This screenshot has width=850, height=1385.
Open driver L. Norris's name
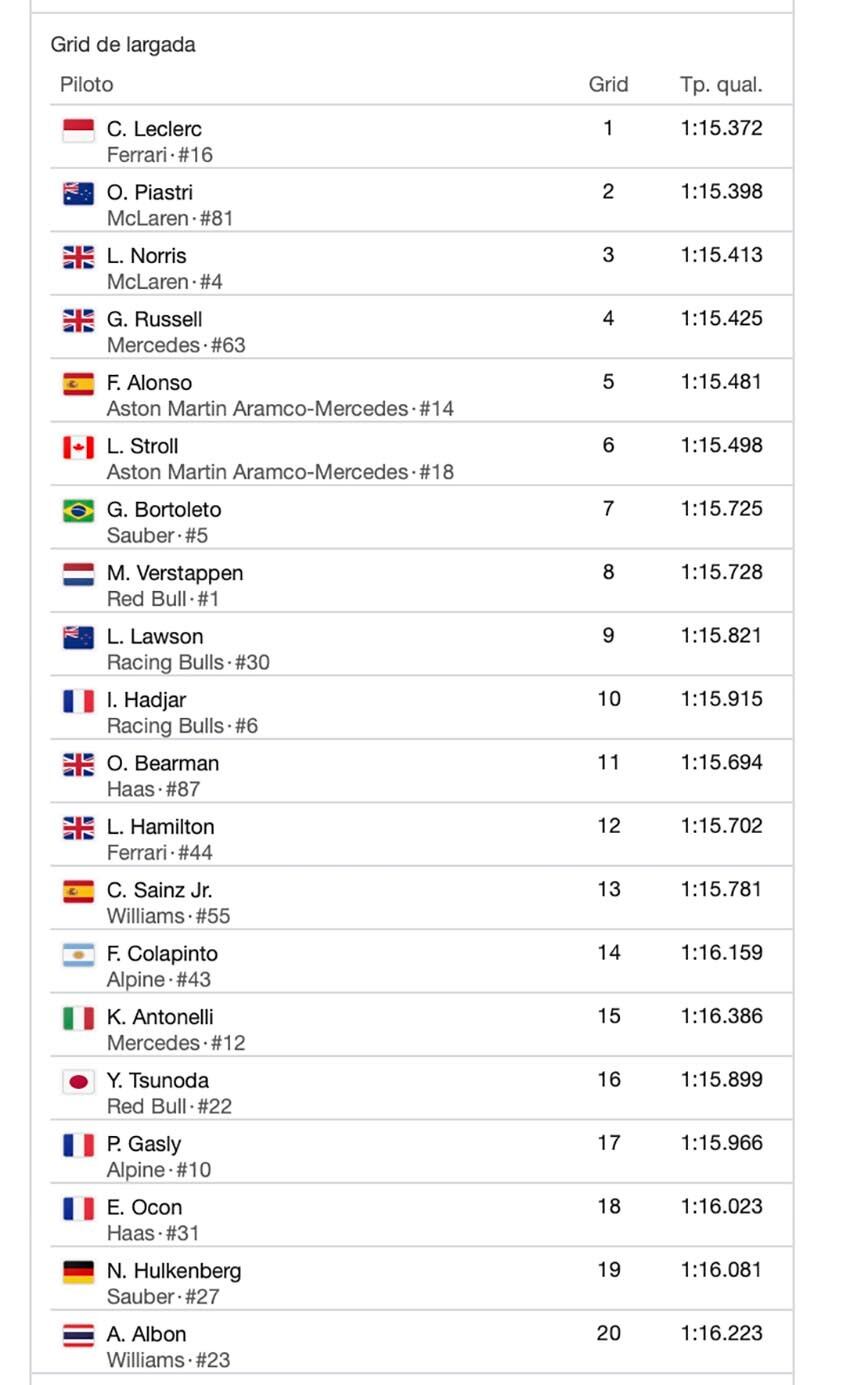tap(146, 256)
